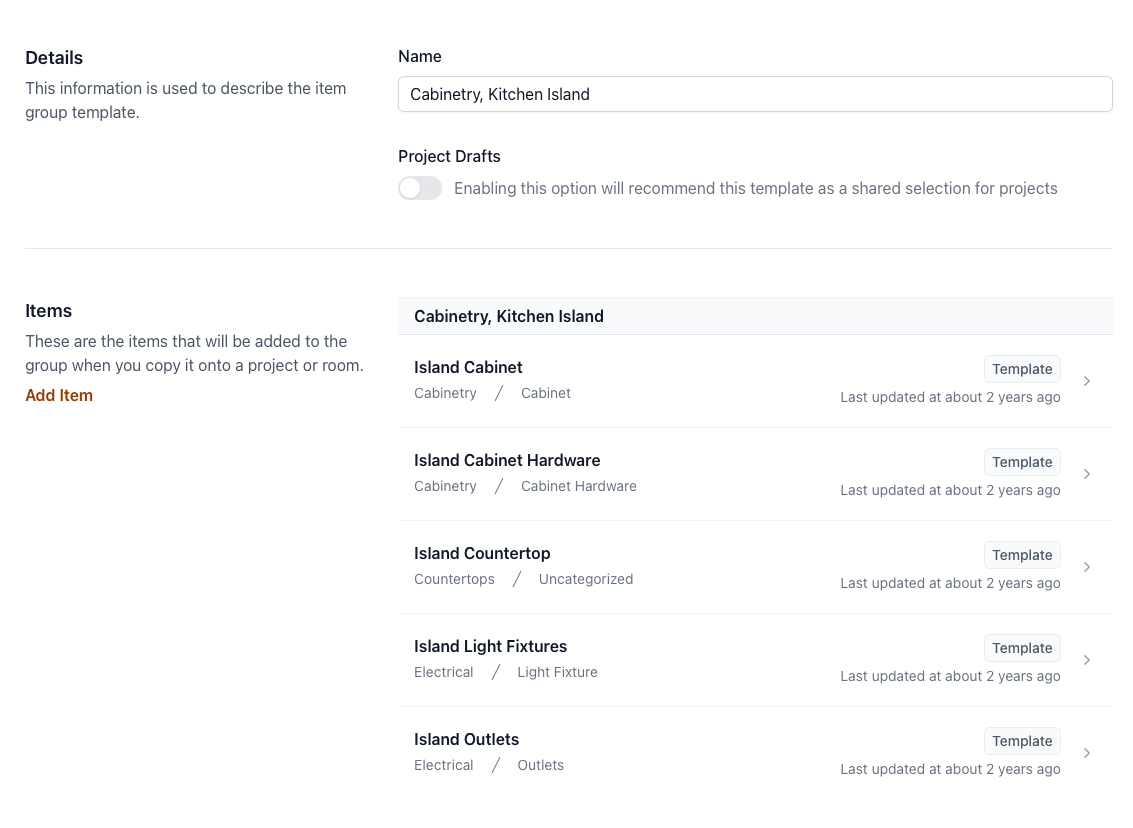The image size is (1133, 828).
Task: Click Template badge on Island Cabinet
Action: coord(1021,369)
